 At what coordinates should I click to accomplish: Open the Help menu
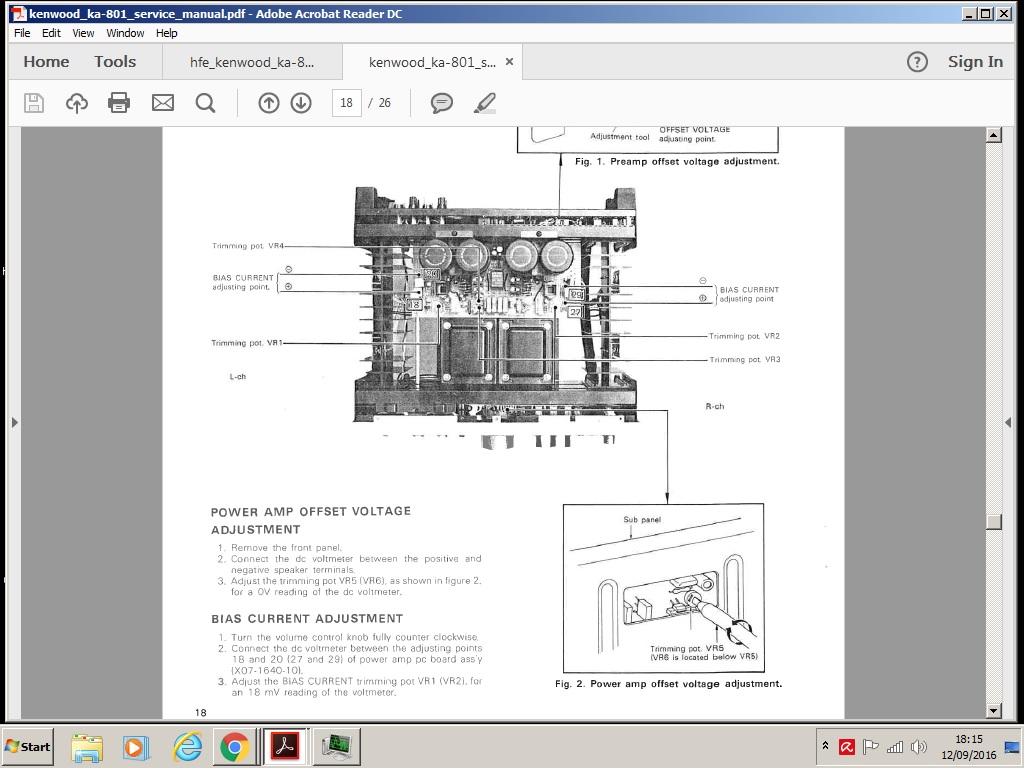click(x=167, y=33)
